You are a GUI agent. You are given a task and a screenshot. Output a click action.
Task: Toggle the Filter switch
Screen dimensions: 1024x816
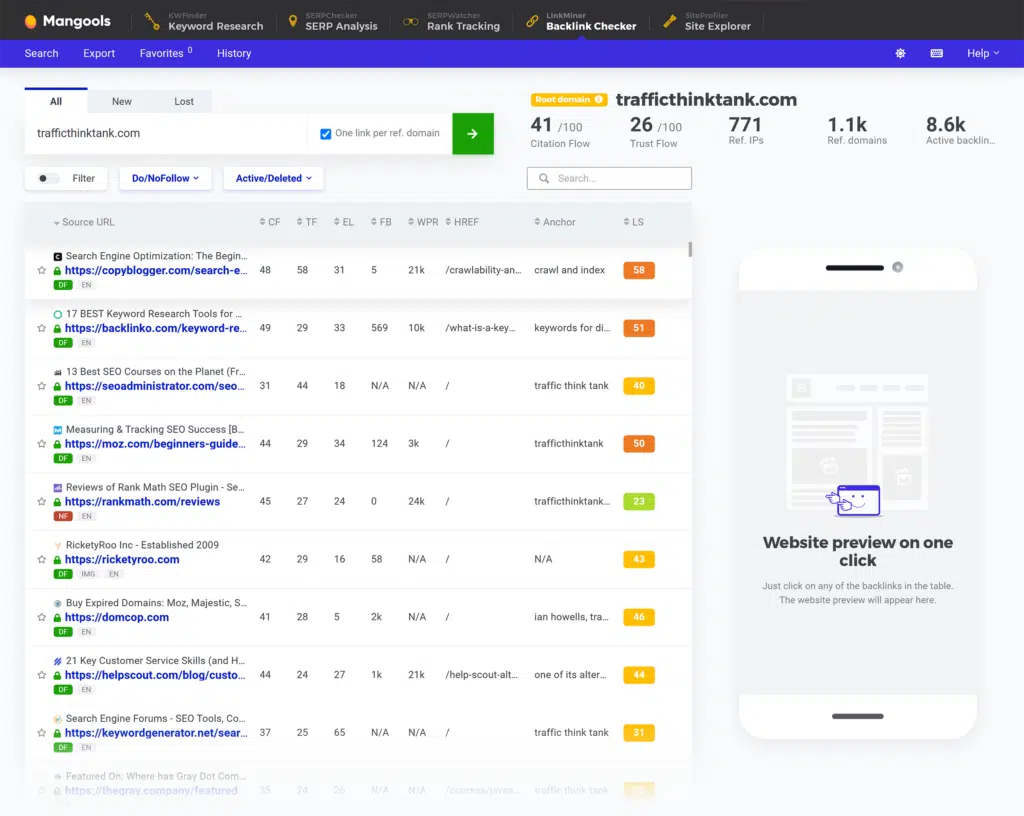point(47,179)
